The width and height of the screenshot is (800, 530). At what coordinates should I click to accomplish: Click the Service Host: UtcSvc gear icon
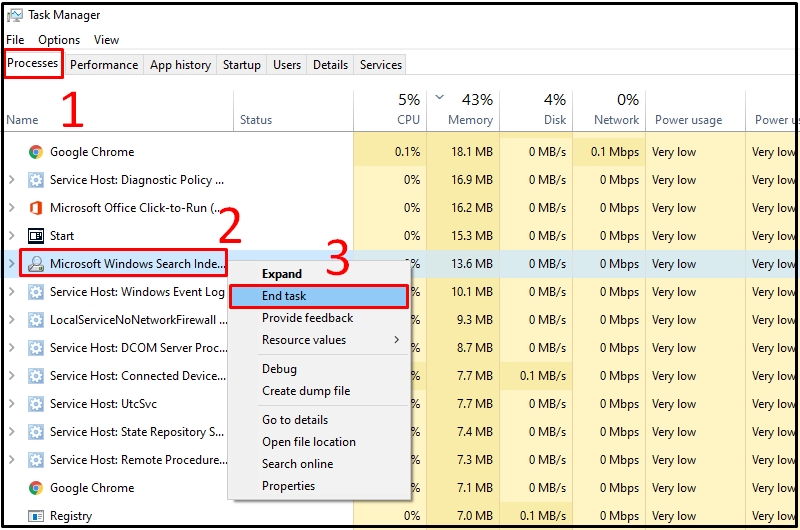(x=36, y=404)
